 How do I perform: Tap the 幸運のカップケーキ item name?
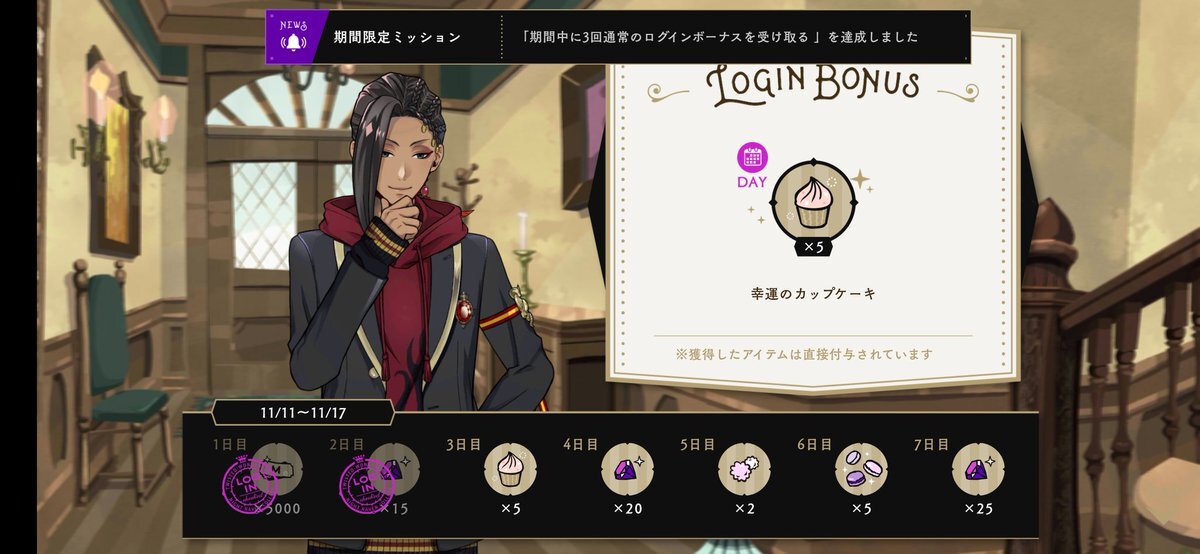click(813, 294)
